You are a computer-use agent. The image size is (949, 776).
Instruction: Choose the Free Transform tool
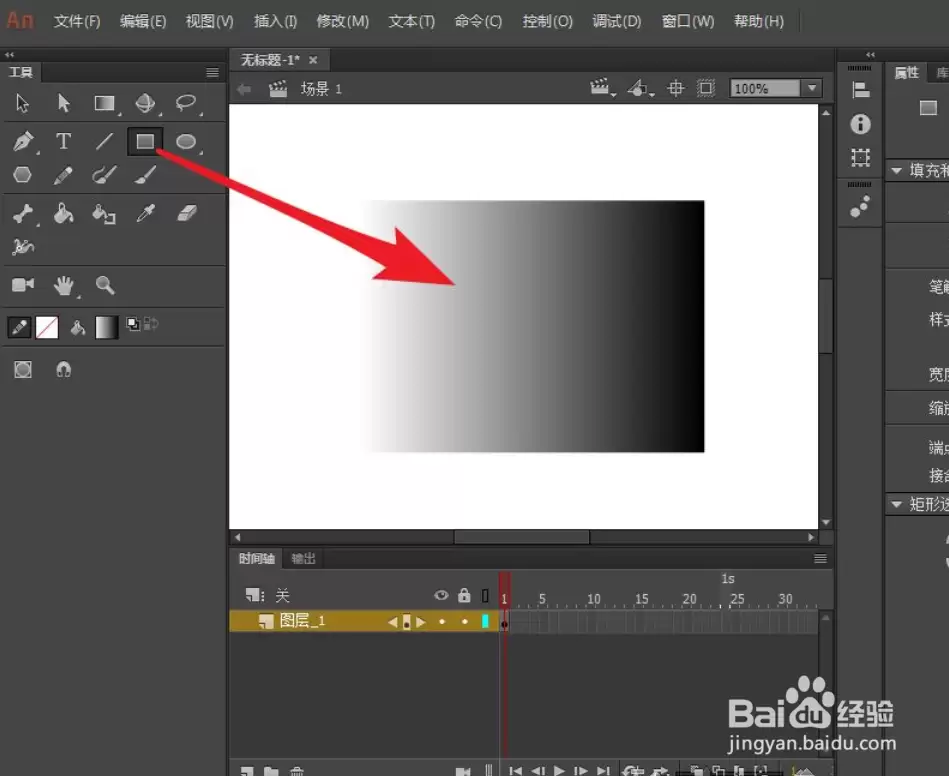click(104, 104)
